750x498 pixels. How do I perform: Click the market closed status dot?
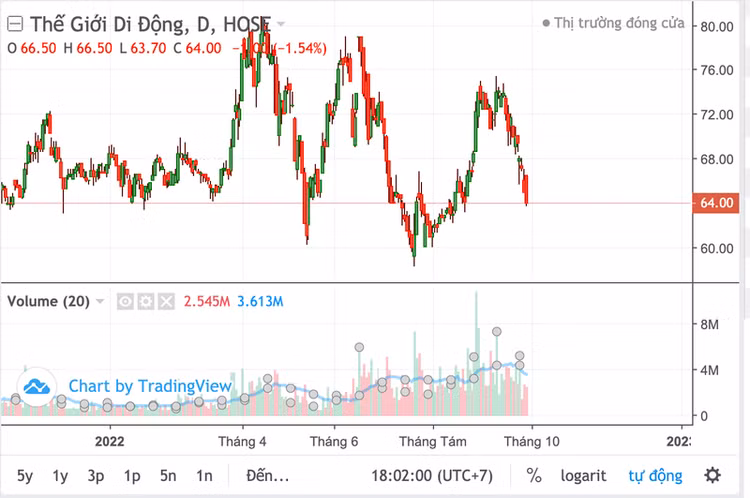546,23
